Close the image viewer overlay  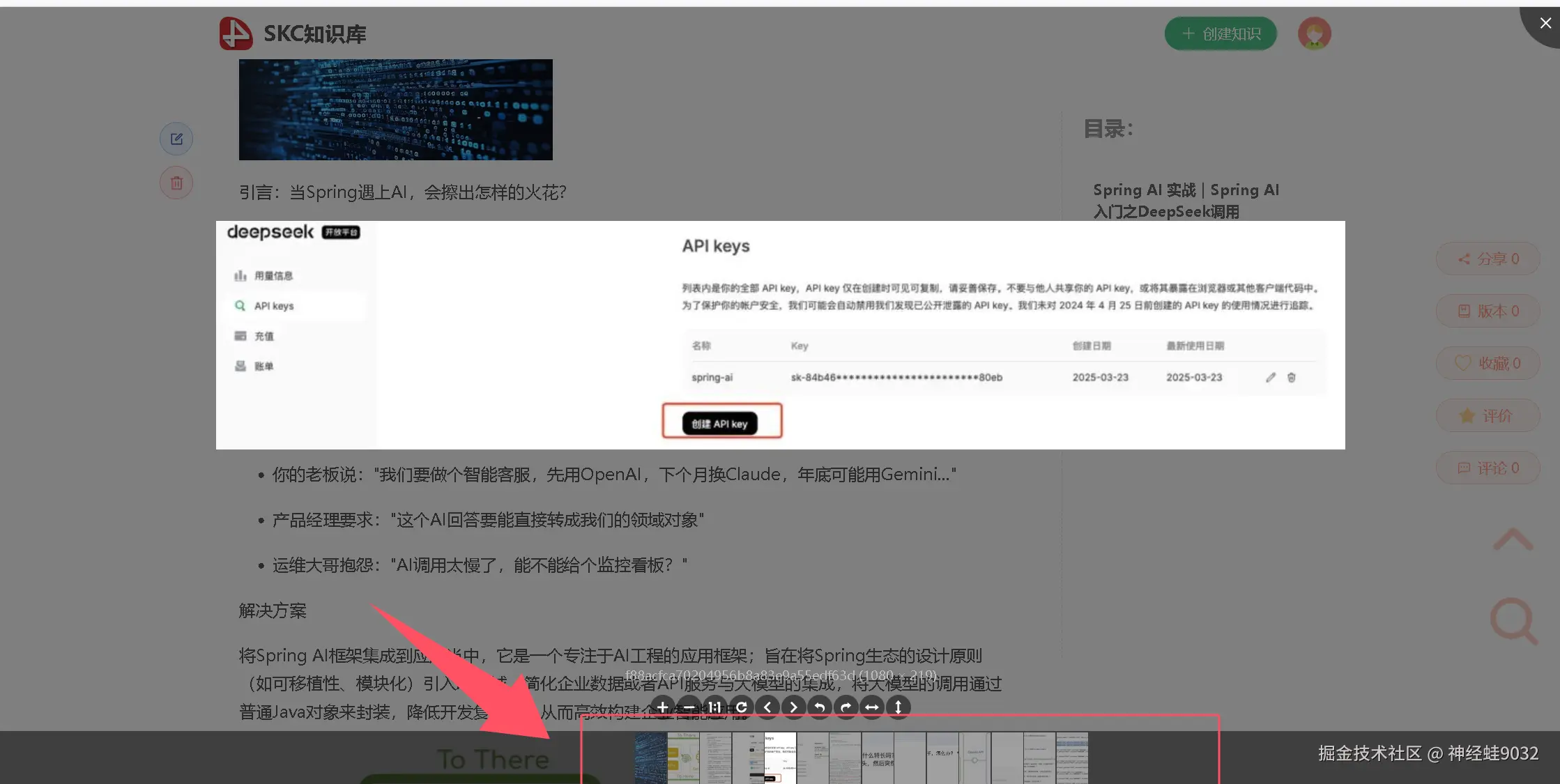(1545, 23)
